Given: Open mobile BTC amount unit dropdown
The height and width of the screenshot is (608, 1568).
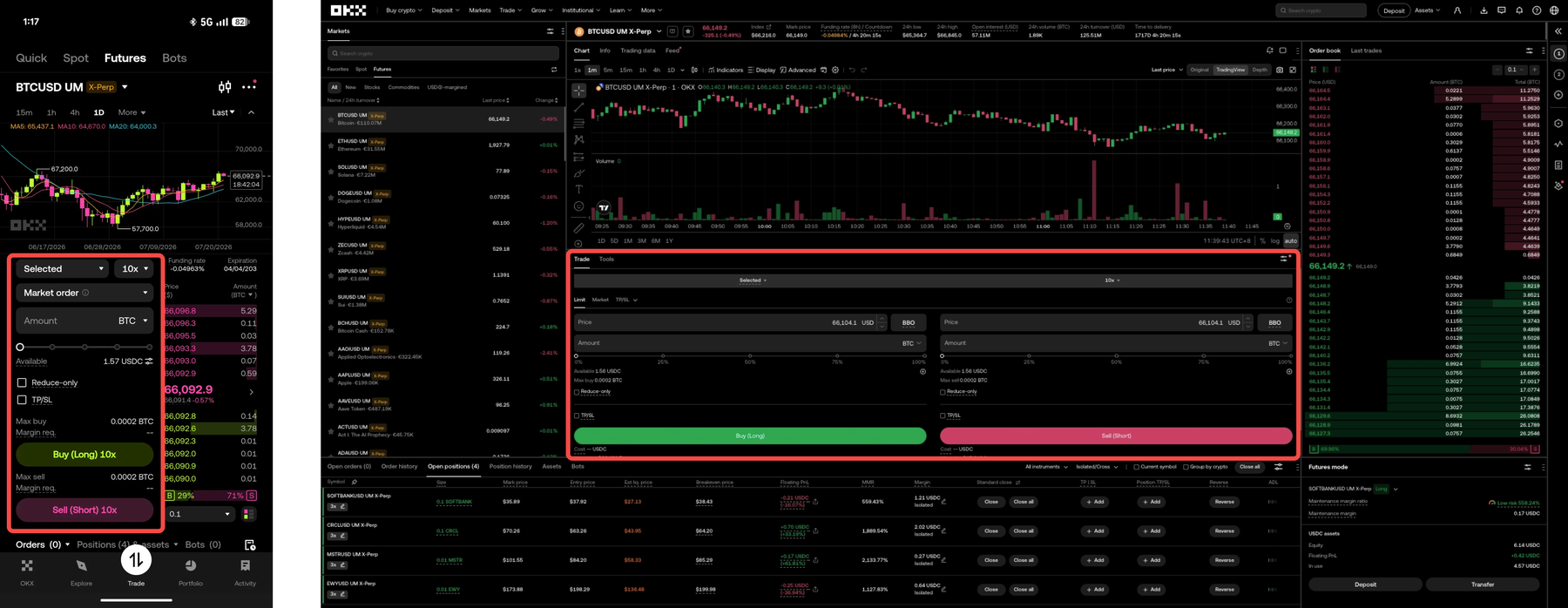Looking at the screenshot, I should (133, 321).
